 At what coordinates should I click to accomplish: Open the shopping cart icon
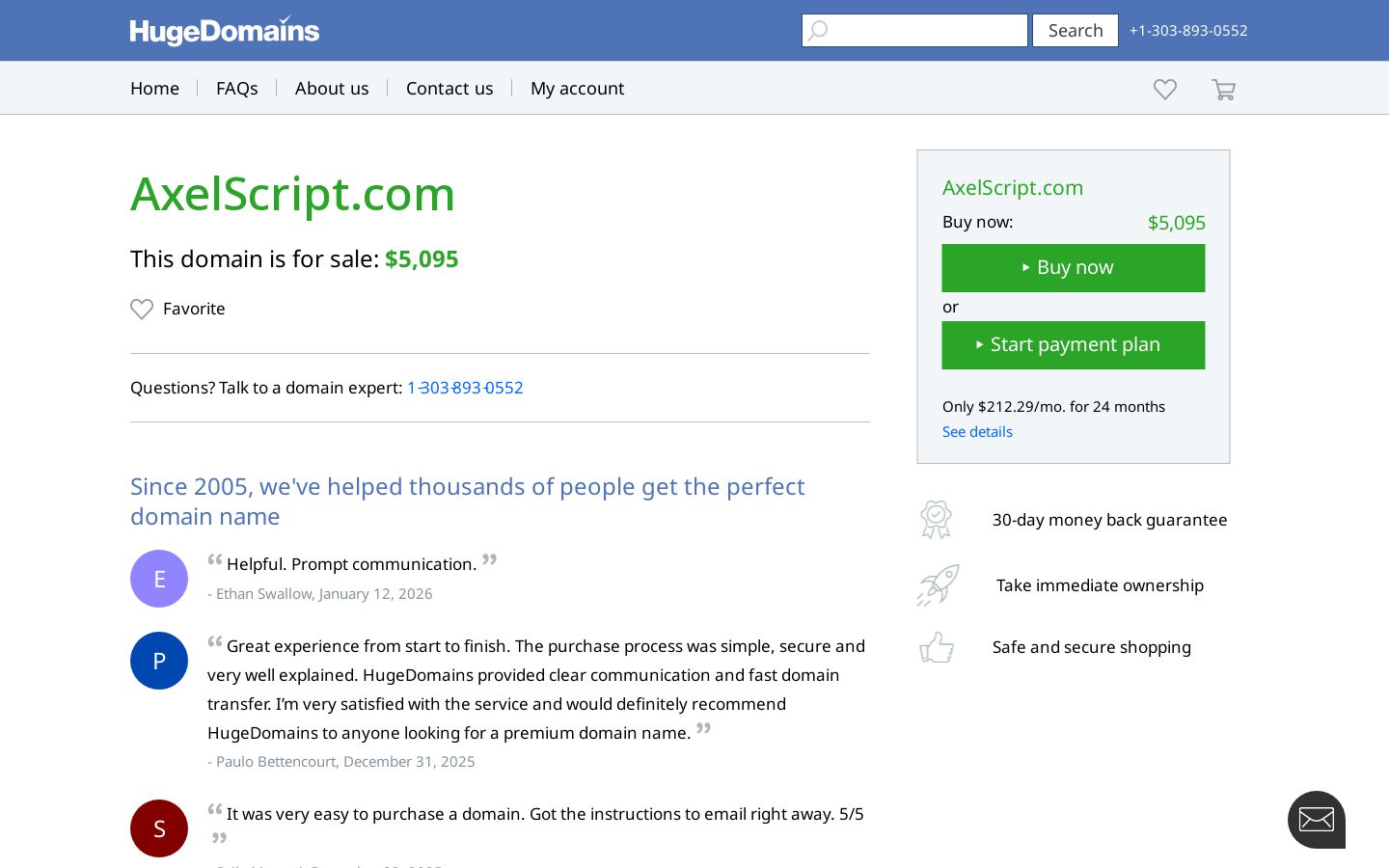pyautogui.click(x=1223, y=89)
